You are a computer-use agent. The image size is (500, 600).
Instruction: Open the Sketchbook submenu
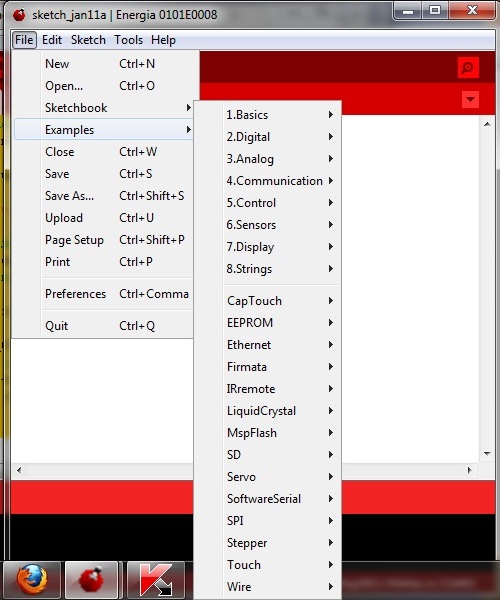tap(103, 108)
